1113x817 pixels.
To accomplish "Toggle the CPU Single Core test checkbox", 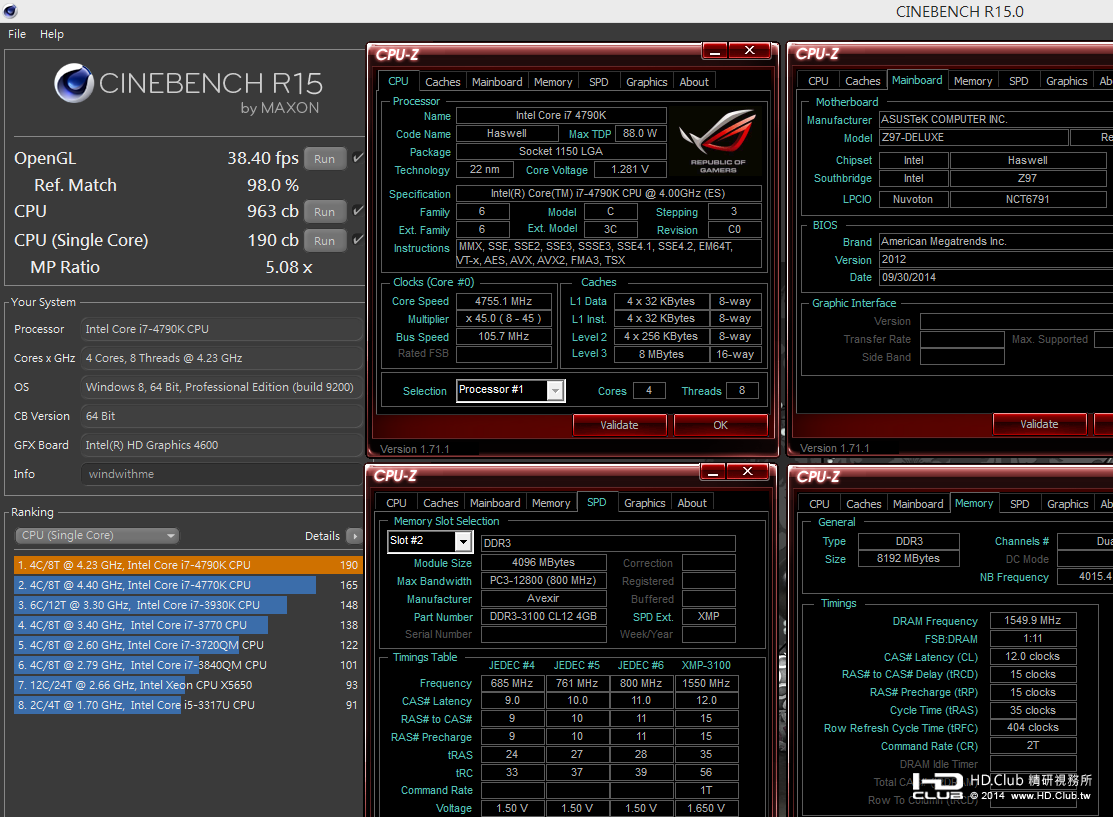I will click(358, 239).
